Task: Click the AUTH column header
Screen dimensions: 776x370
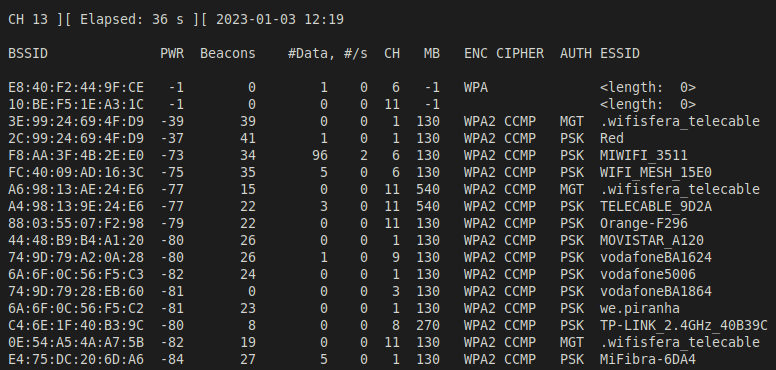Action: (576, 53)
